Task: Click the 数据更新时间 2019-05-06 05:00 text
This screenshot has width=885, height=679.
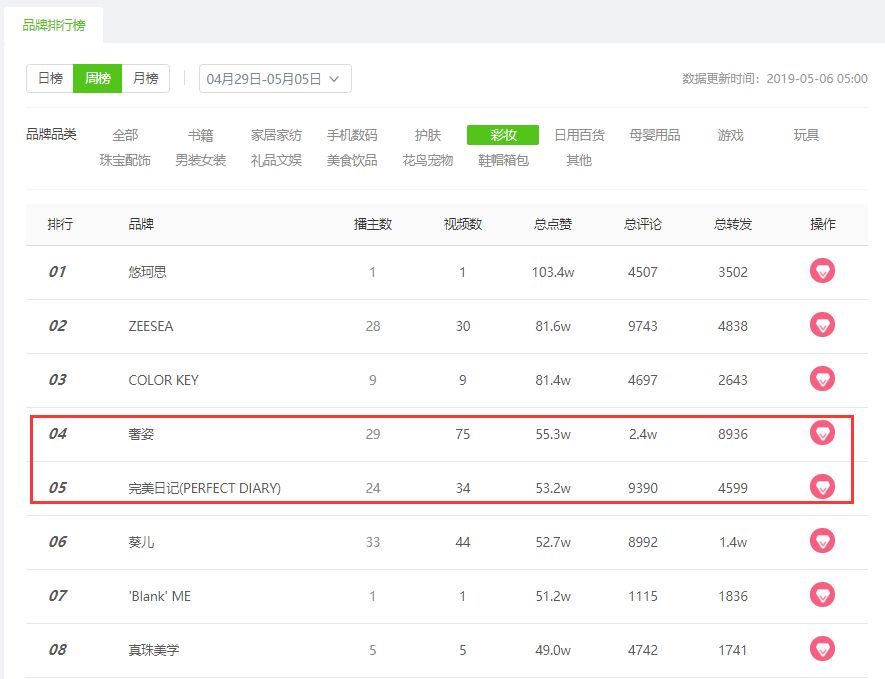Action: [774, 78]
